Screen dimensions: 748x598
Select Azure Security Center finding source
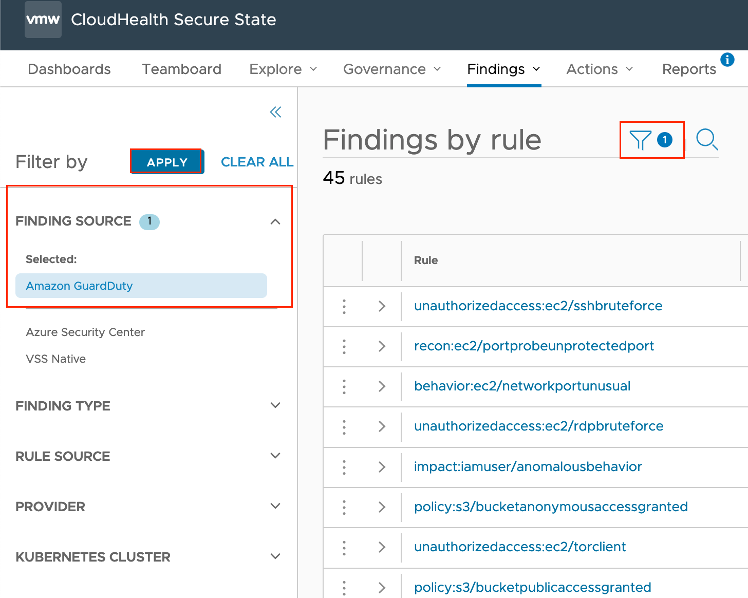click(x=86, y=332)
